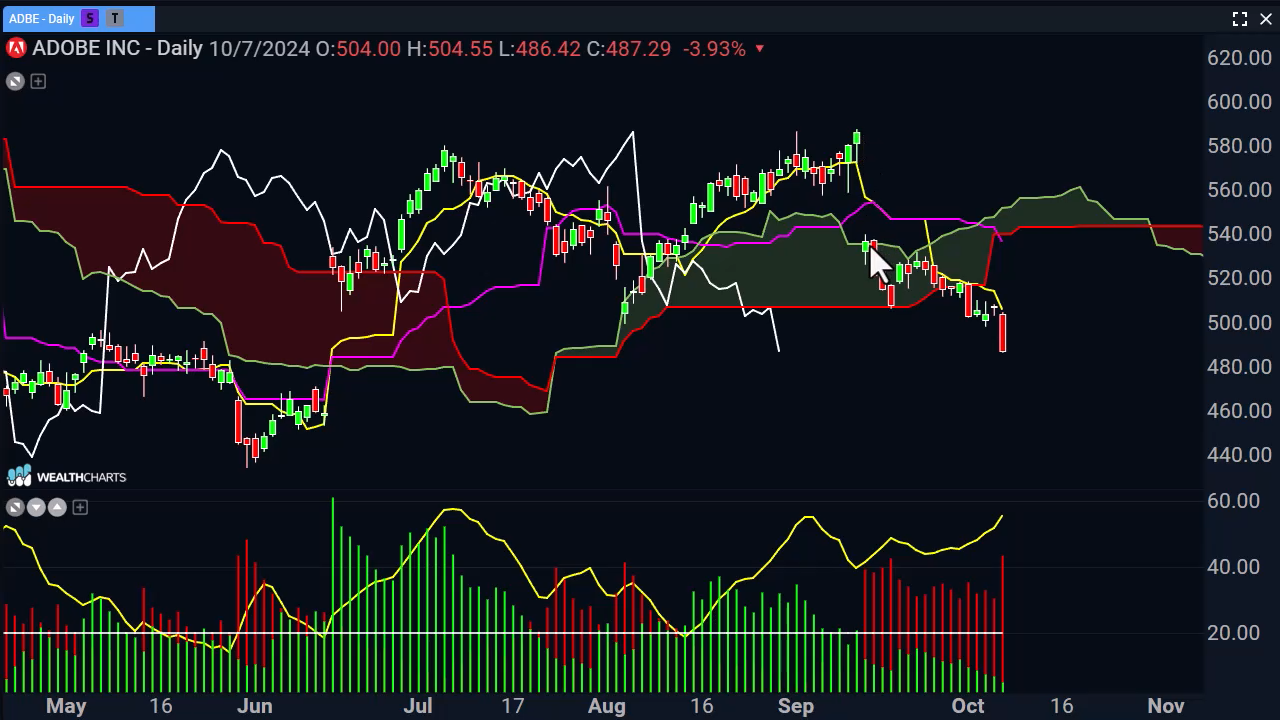1280x720 pixels.
Task: Click the 460.00 price axis label
Action: point(1239,411)
